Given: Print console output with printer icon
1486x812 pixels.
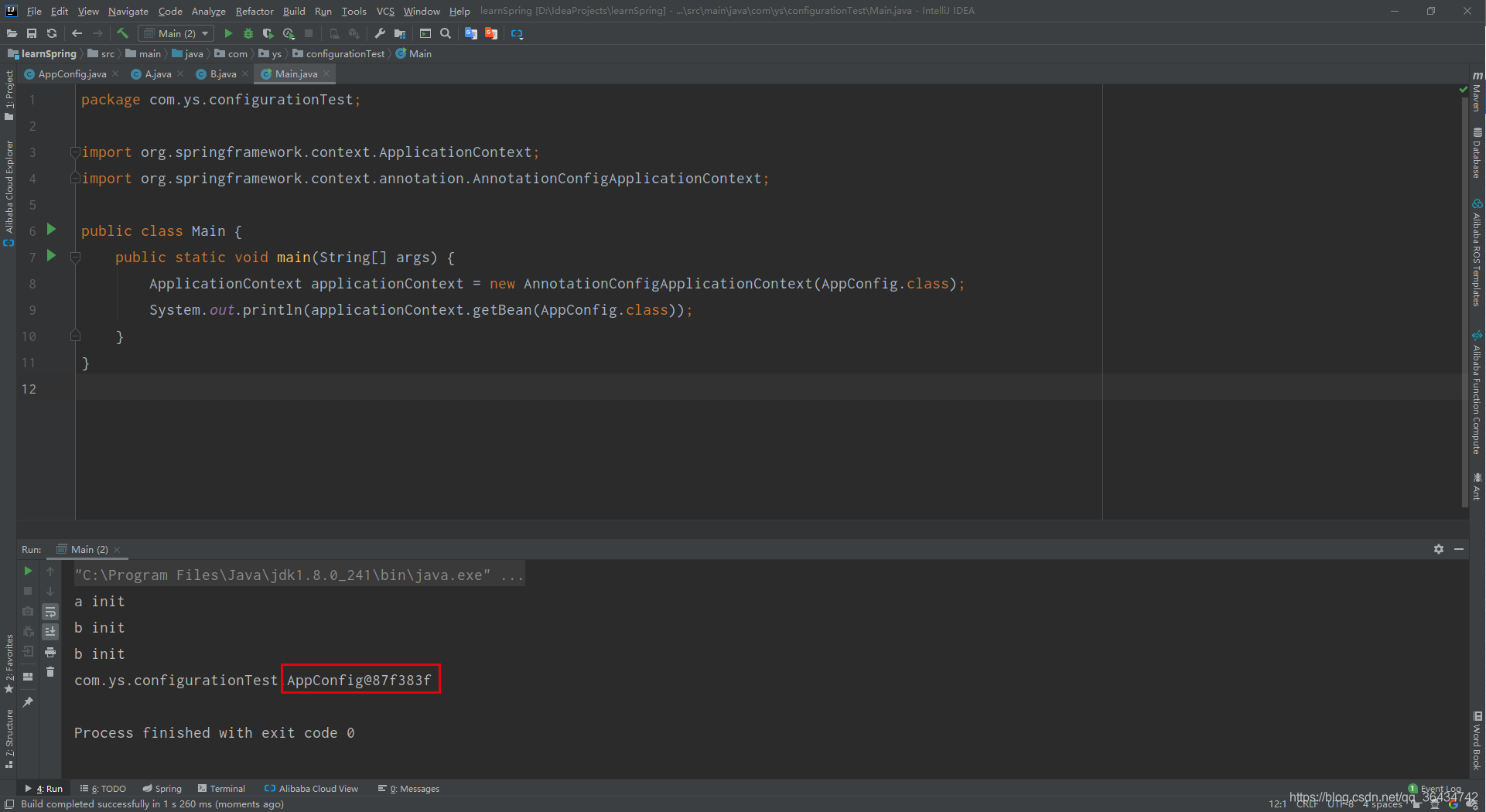Looking at the screenshot, I should (50, 652).
